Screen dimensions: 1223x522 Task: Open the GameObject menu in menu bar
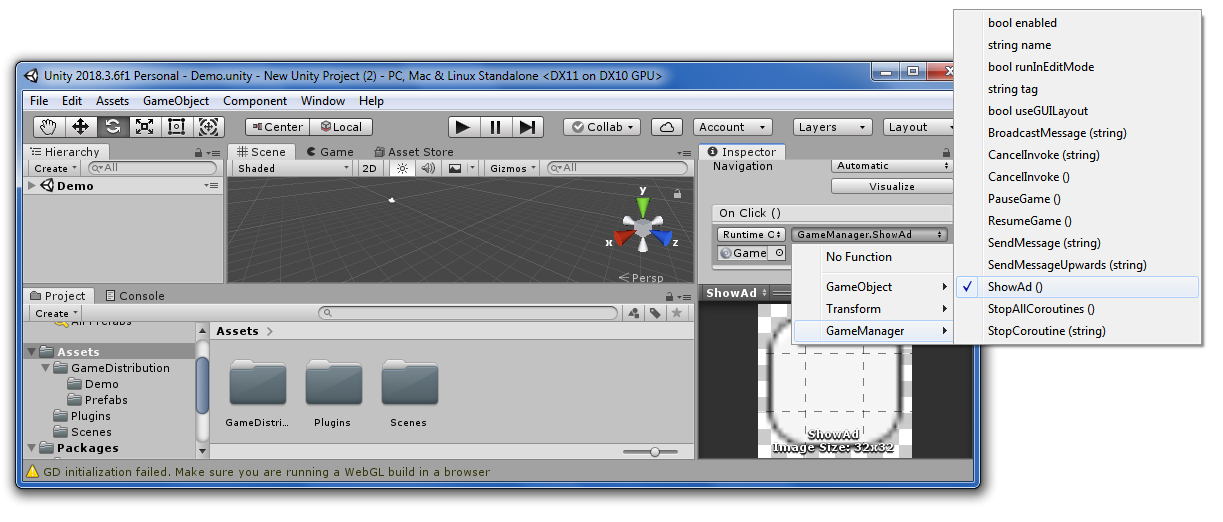click(176, 101)
